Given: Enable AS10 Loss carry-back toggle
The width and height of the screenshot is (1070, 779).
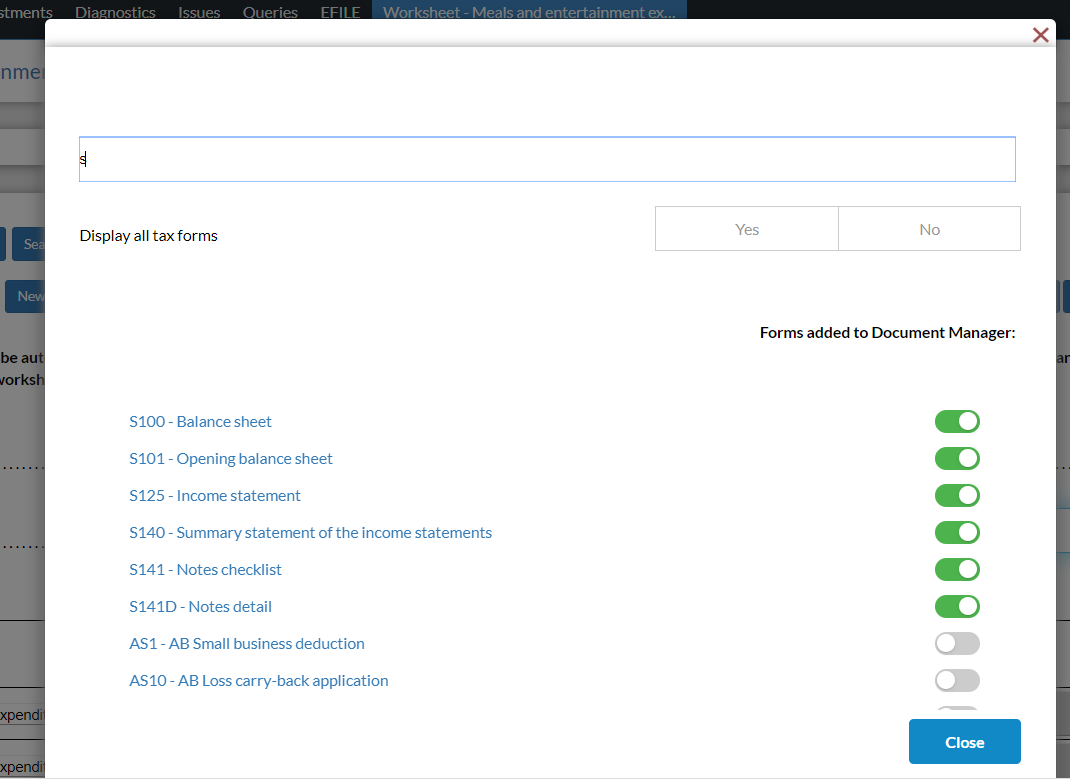Looking at the screenshot, I should pyautogui.click(x=957, y=681).
